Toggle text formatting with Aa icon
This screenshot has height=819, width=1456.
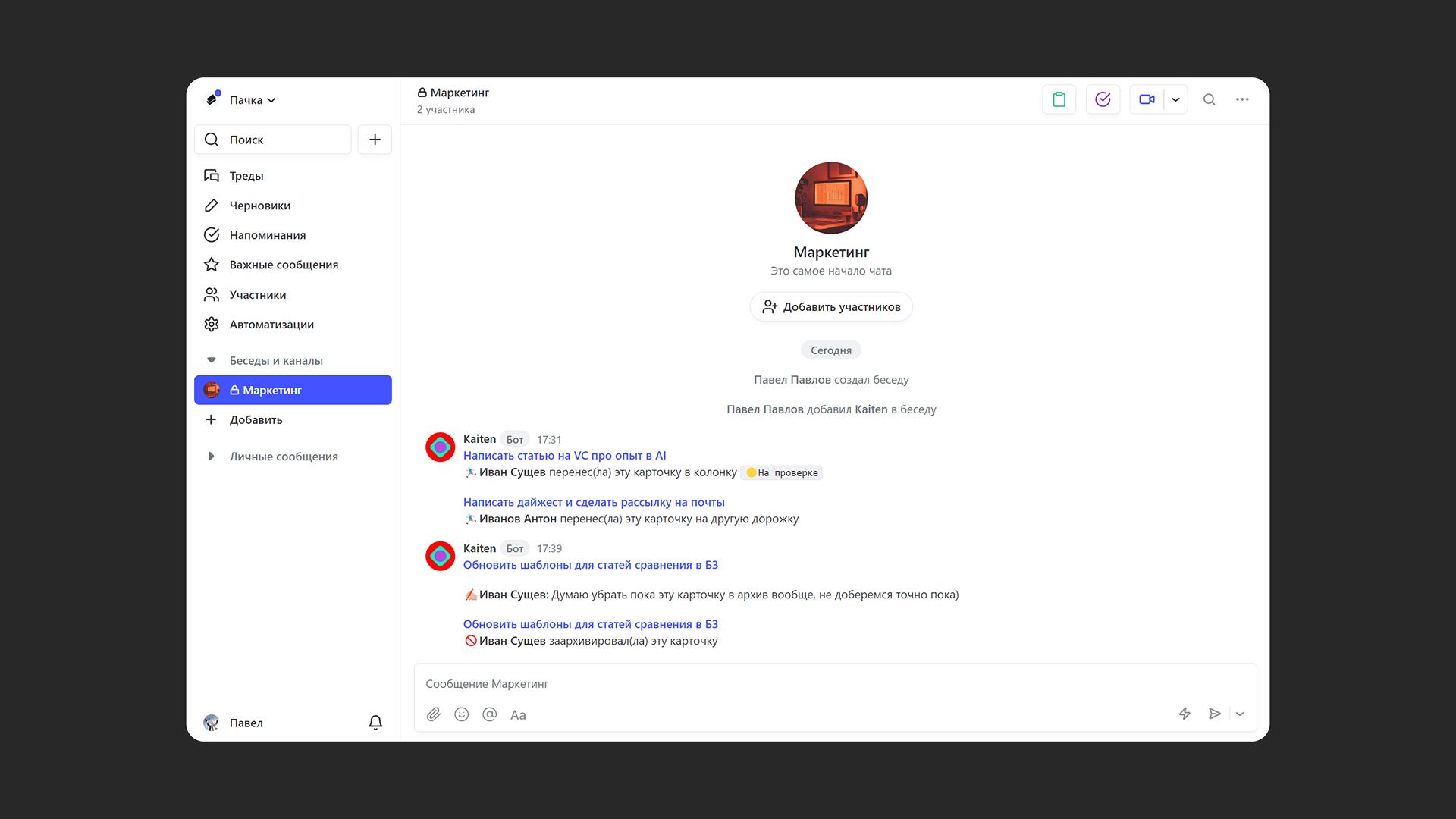click(518, 714)
